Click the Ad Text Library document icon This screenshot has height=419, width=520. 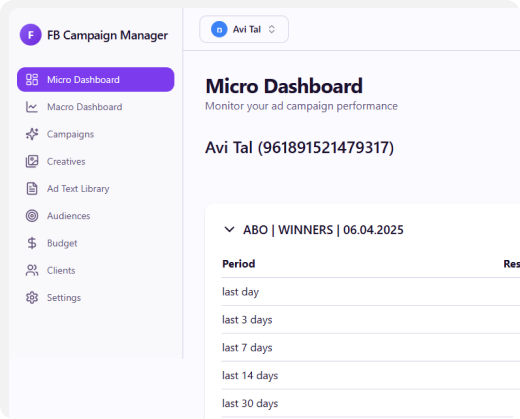click(32, 189)
